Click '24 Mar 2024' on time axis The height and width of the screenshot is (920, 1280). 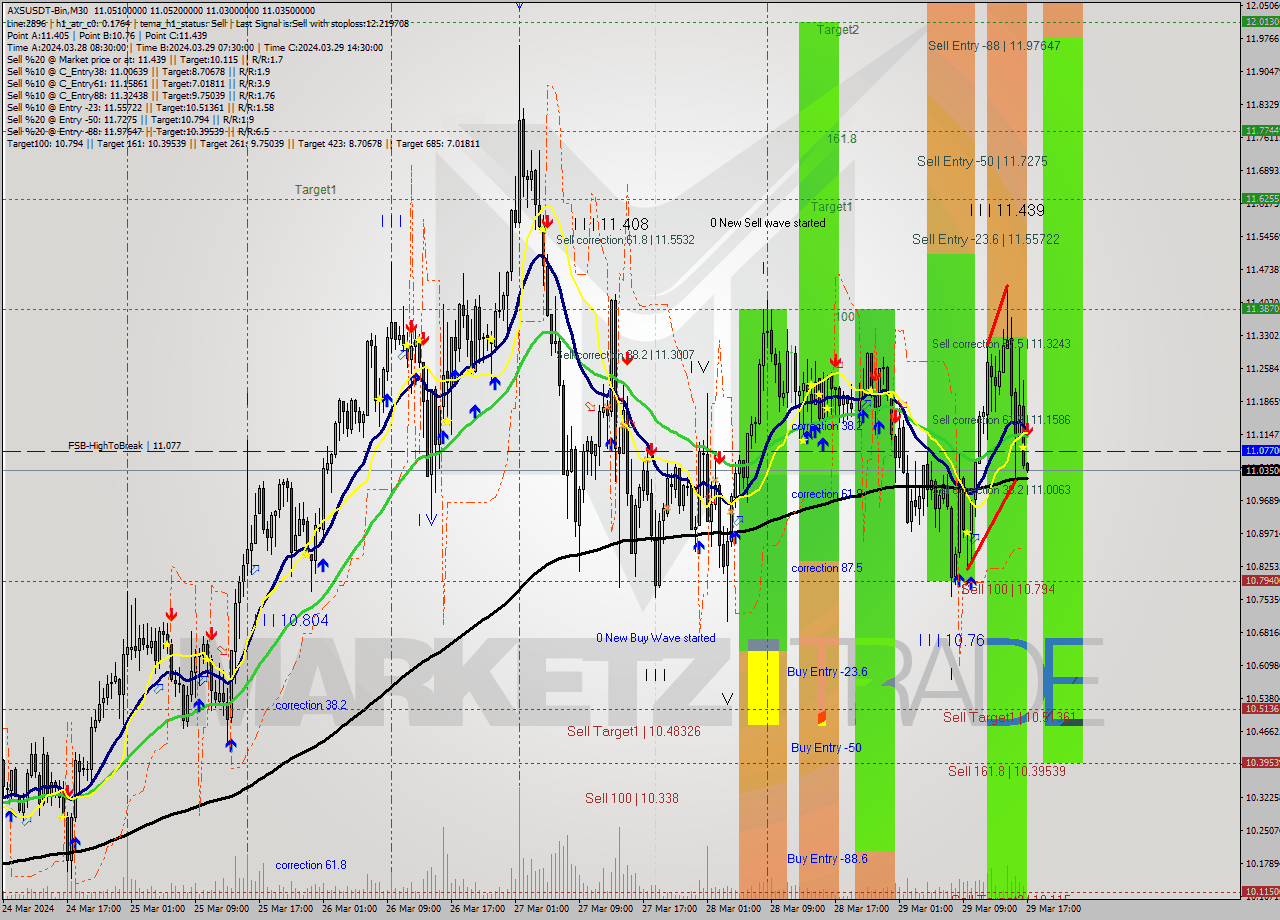coord(30,909)
